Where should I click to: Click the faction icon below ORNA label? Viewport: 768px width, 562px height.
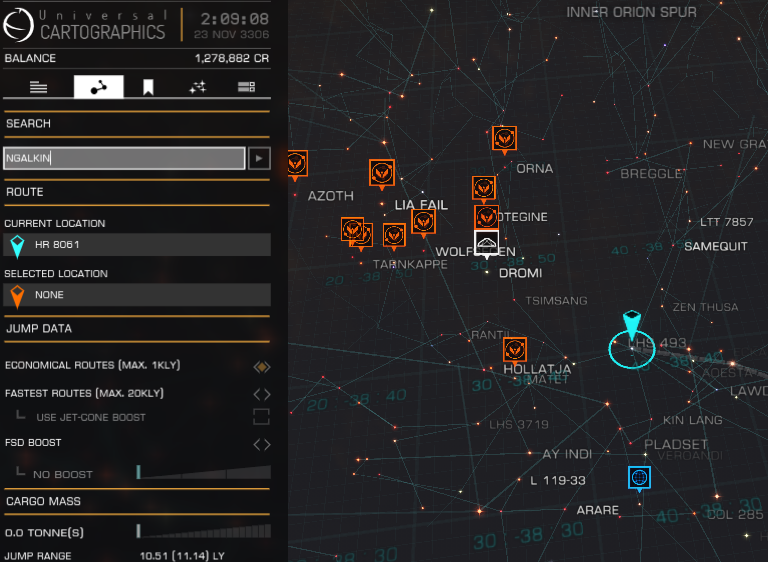coord(484,188)
